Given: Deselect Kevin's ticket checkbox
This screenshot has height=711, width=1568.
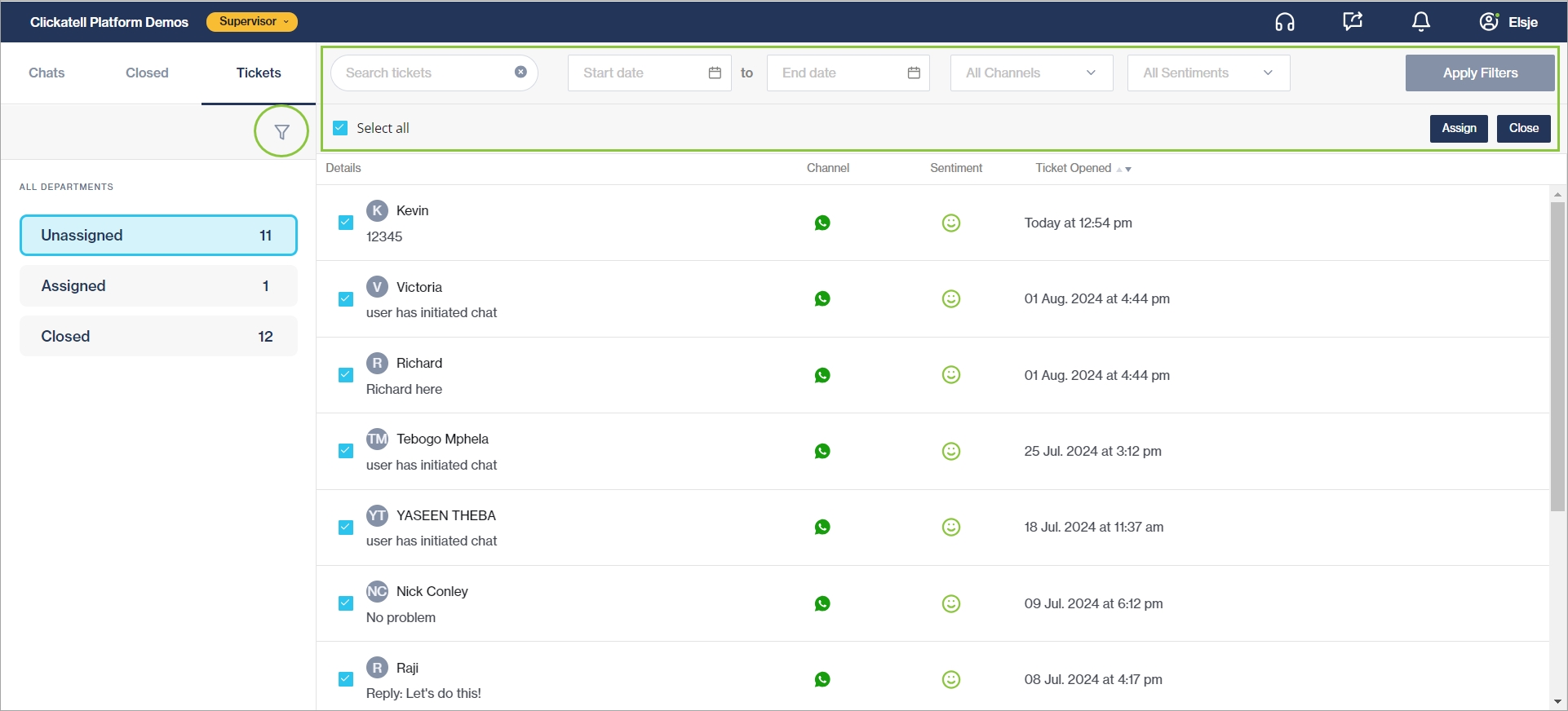Looking at the screenshot, I should [x=346, y=223].
